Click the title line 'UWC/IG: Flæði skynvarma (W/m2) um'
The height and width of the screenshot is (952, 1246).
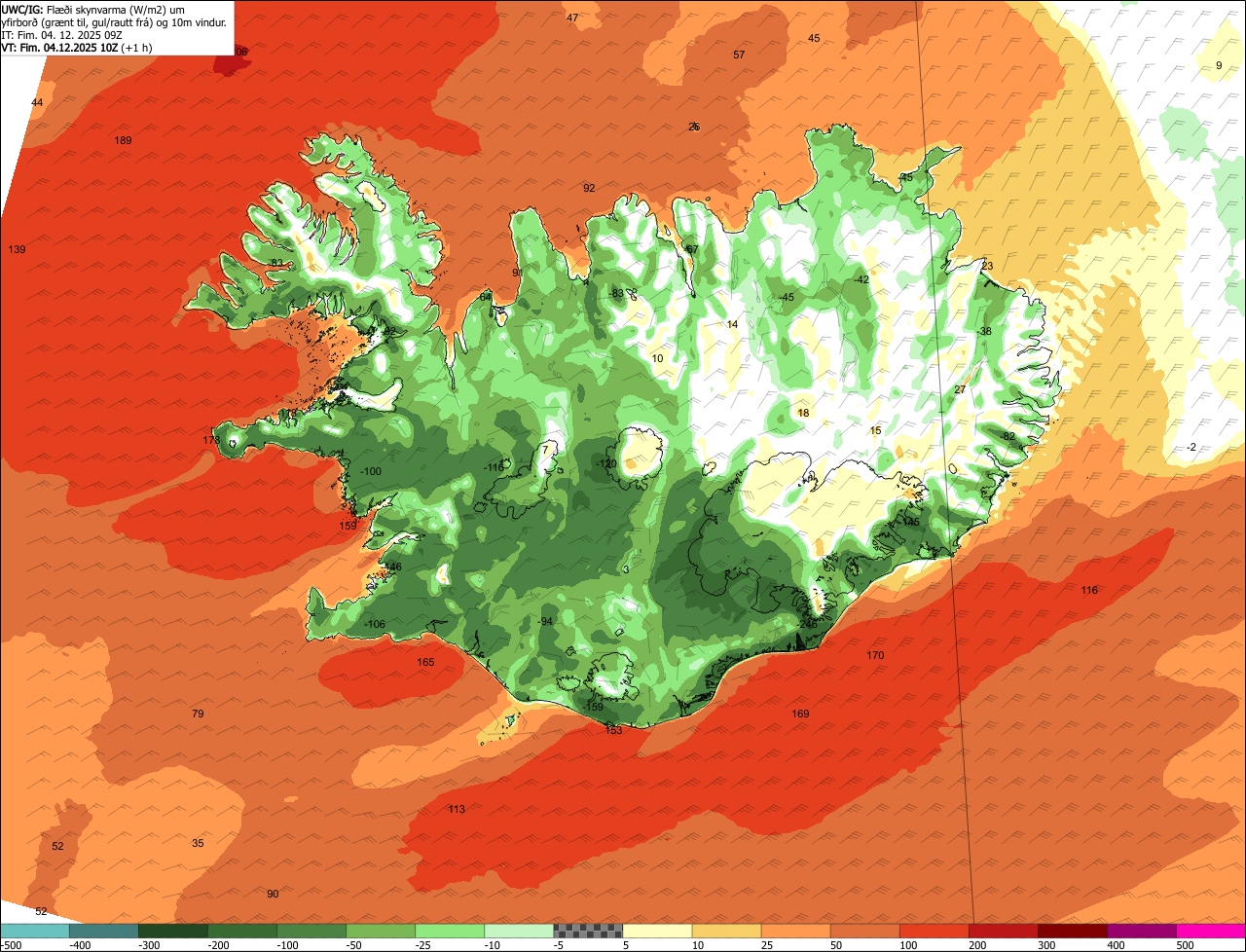pos(94,9)
